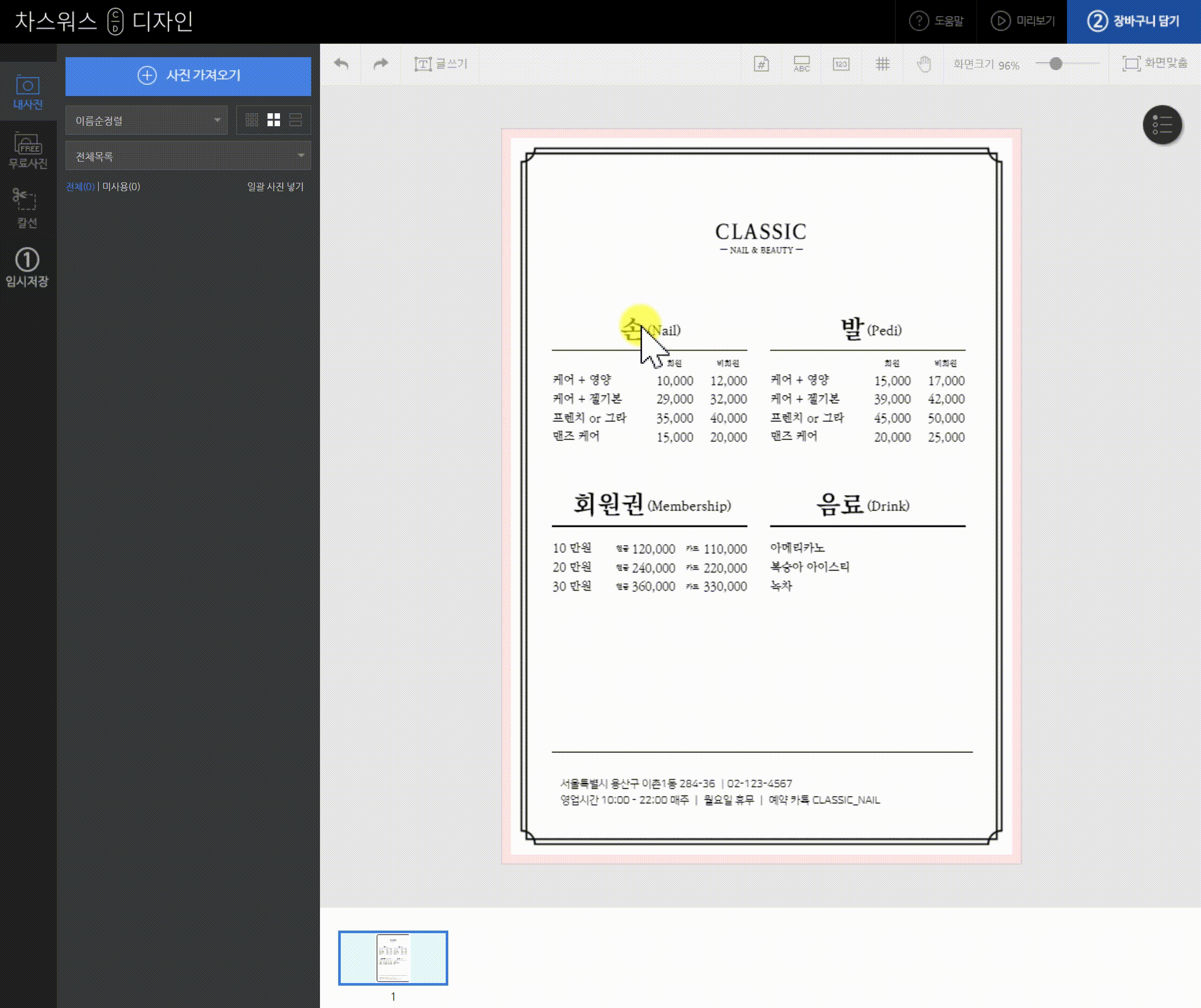
Task: Click the 복숭아 아이스티 text
Action: pos(810,566)
